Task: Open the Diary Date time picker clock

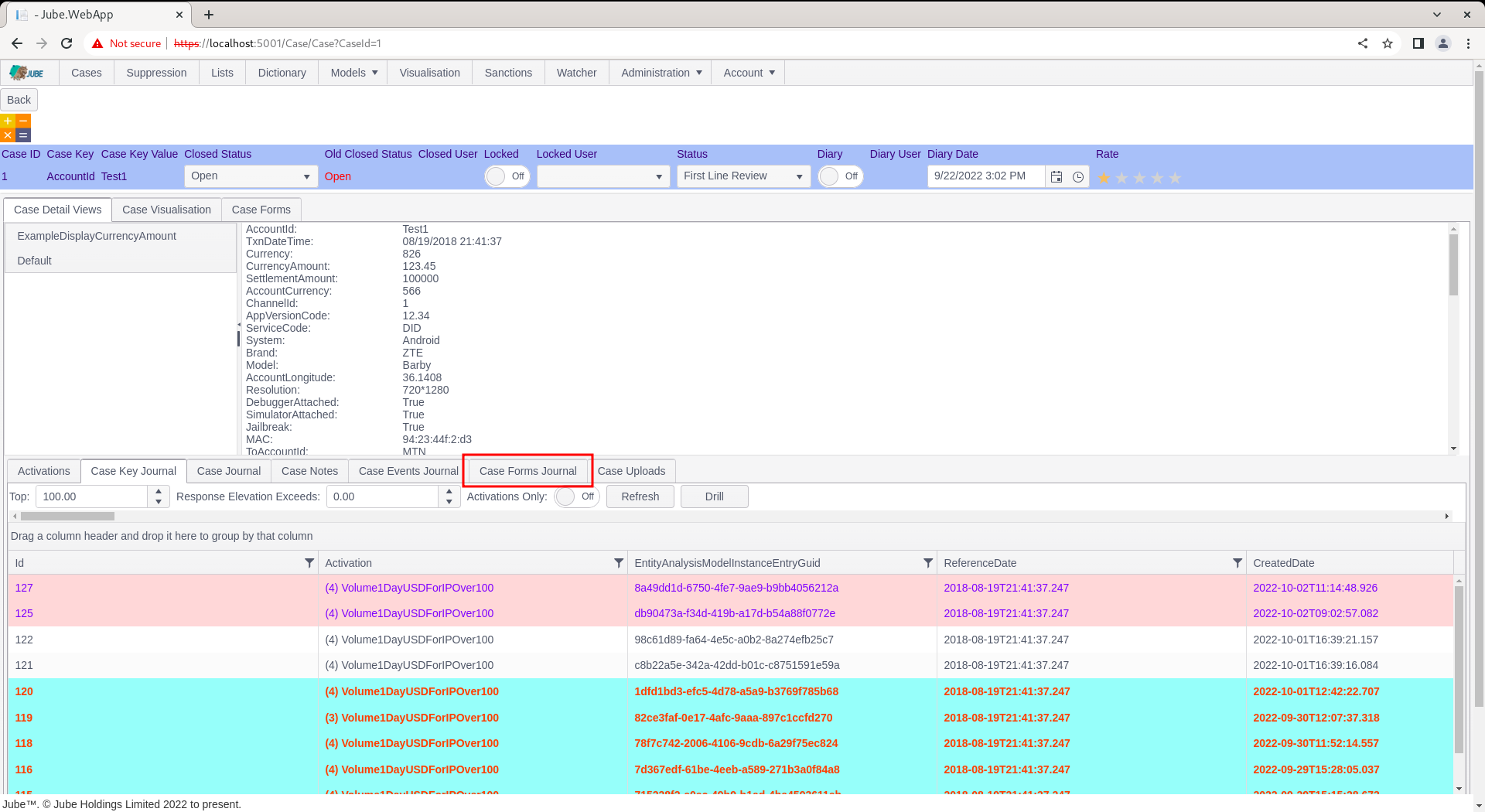Action: (1078, 176)
